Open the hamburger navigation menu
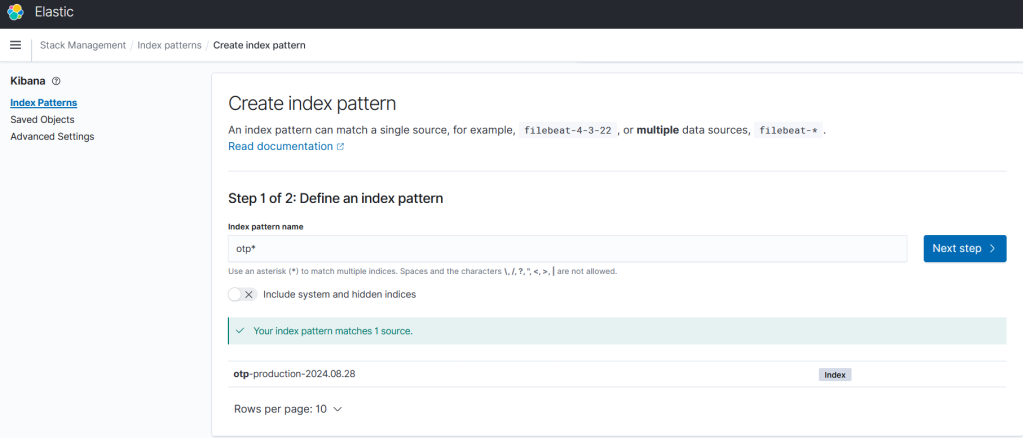The height and width of the screenshot is (438, 1023). click(x=15, y=45)
